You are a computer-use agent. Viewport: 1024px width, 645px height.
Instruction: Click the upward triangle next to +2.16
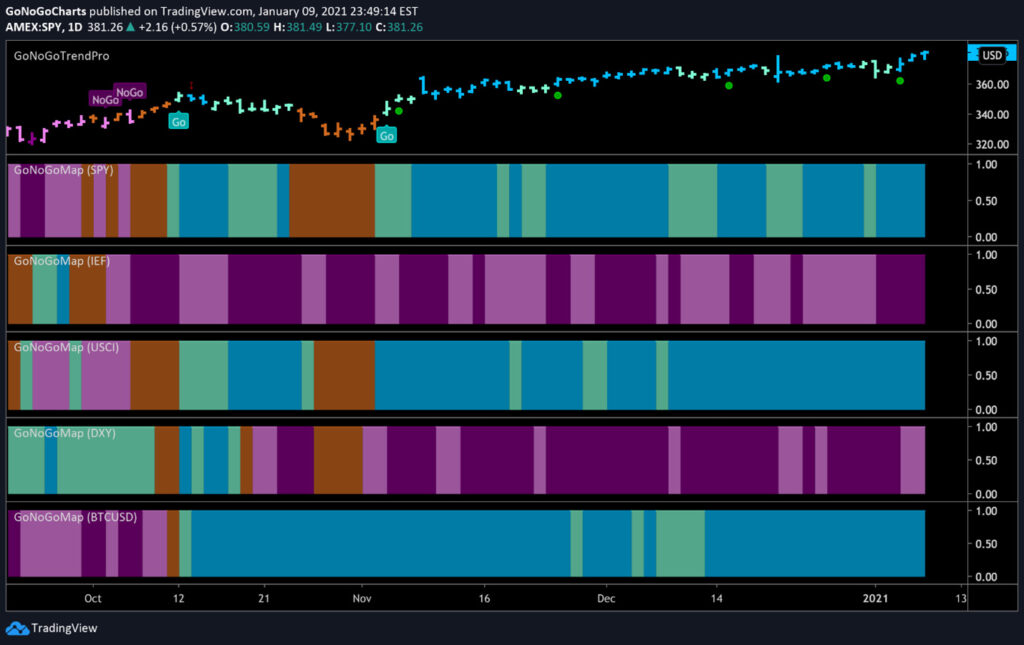click(x=131, y=27)
